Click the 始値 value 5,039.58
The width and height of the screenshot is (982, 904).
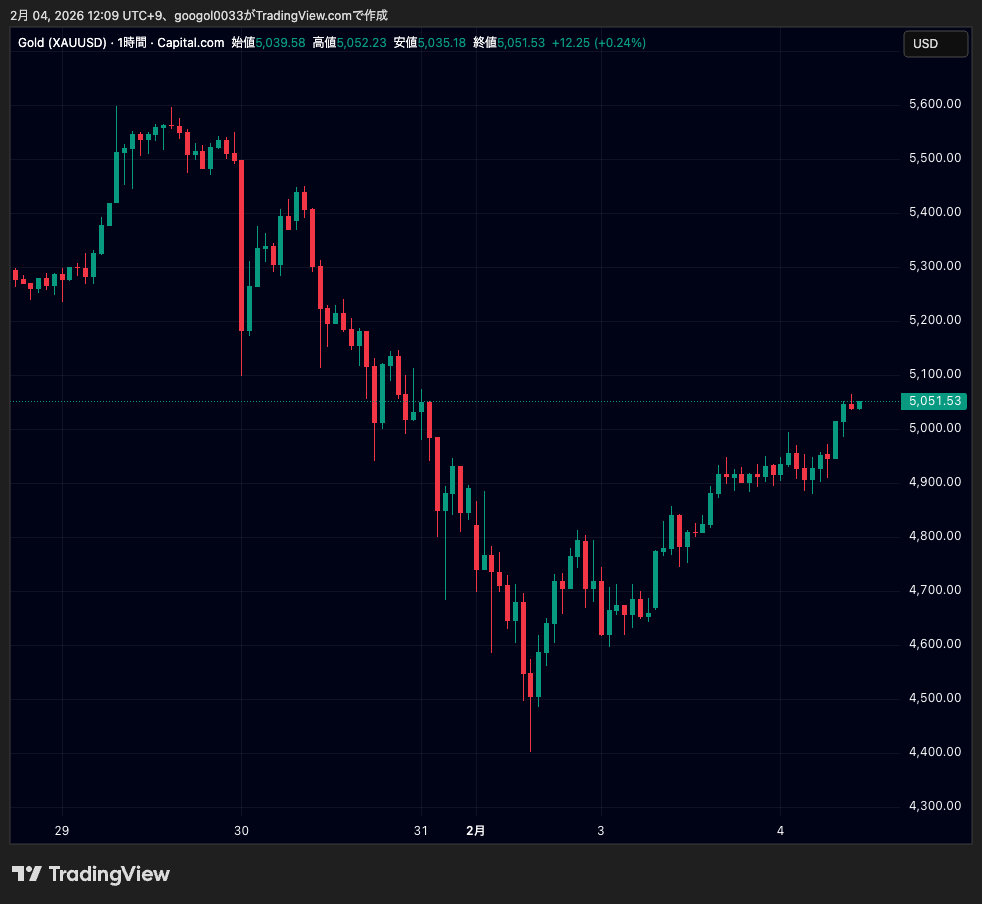(x=281, y=43)
